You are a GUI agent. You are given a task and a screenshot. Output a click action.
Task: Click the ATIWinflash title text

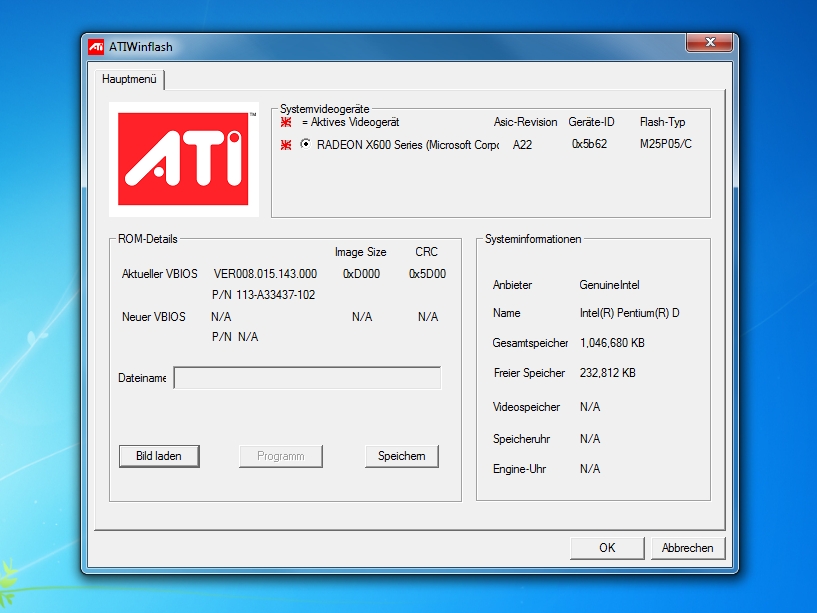141,47
